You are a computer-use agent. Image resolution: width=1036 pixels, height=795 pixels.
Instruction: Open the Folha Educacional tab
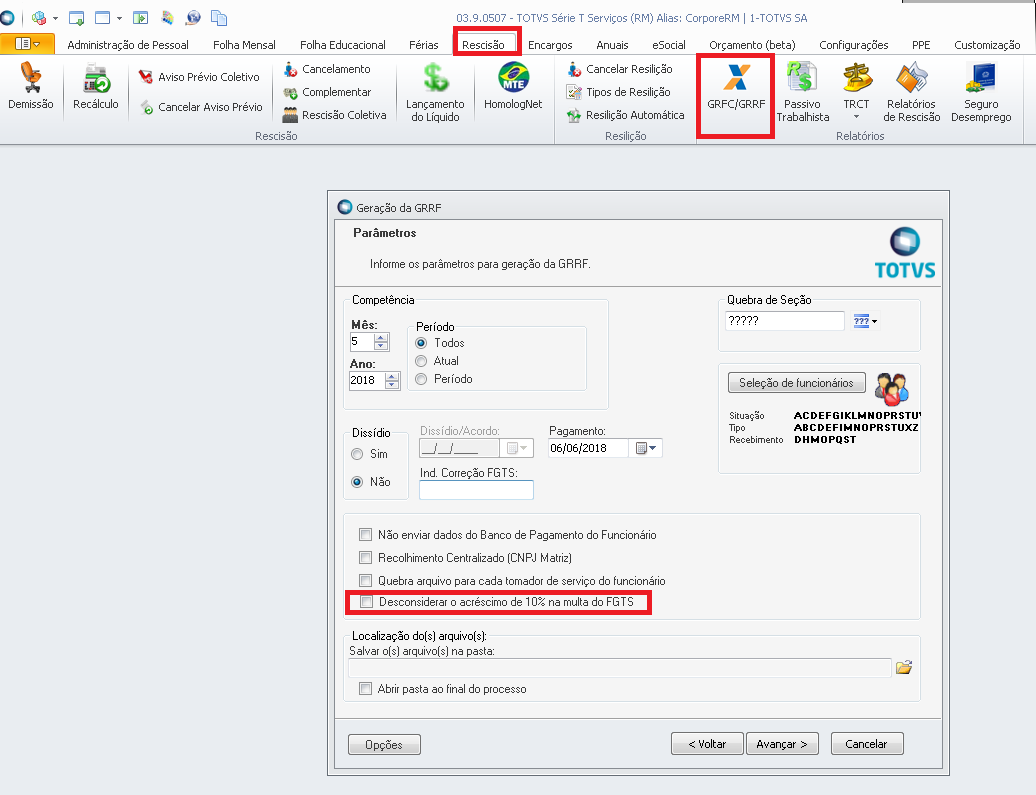tap(342, 45)
